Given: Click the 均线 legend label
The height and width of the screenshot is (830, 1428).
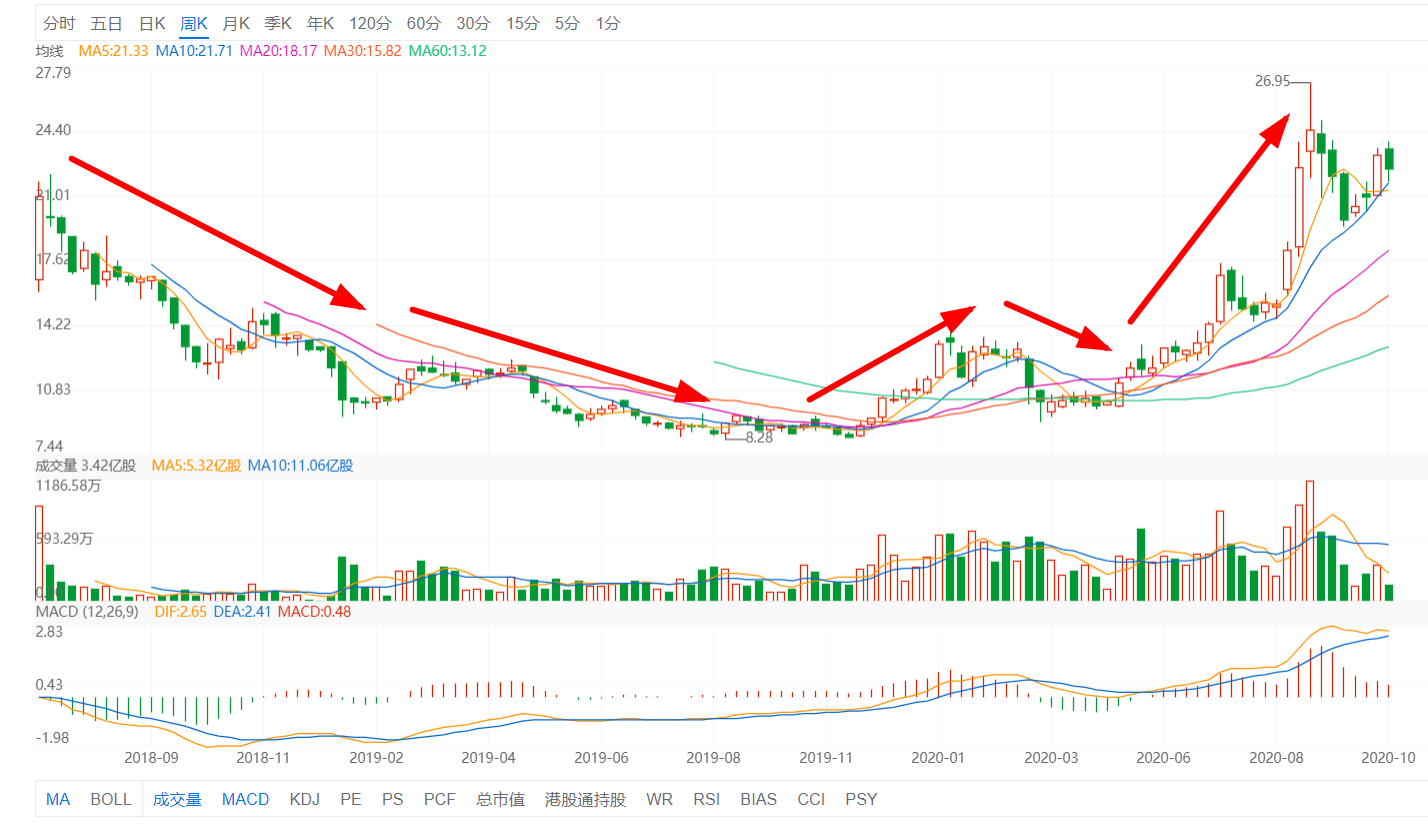Looking at the screenshot, I should point(50,50).
